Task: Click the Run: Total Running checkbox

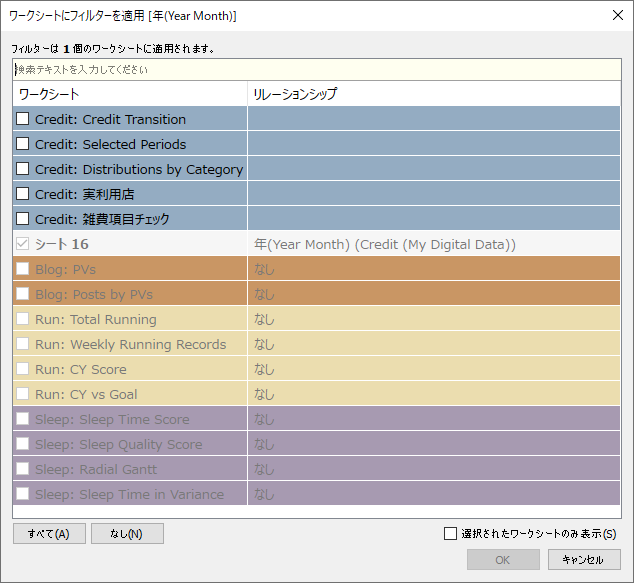Action: point(23,319)
